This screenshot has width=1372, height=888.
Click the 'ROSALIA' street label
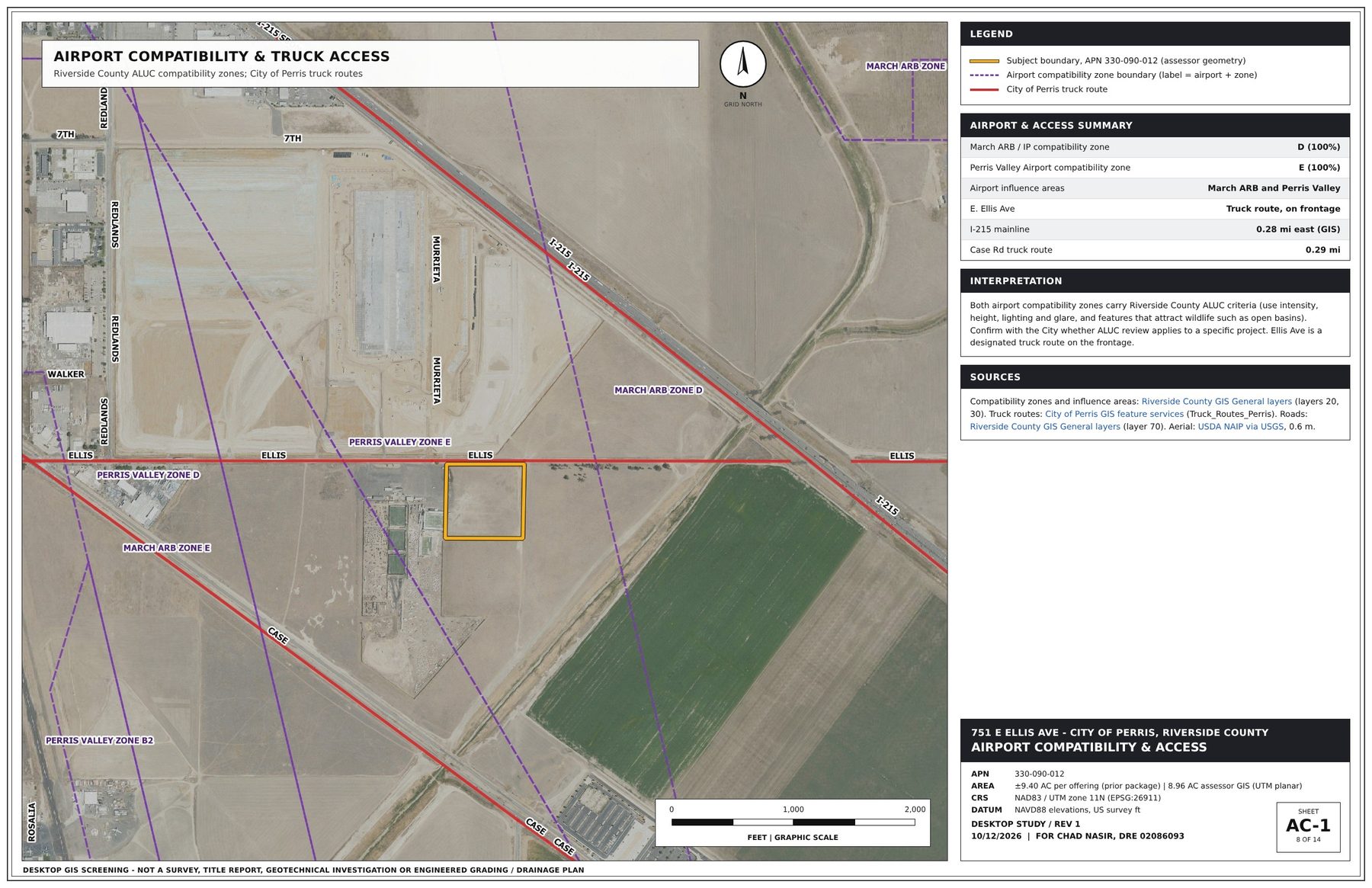[32, 822]
